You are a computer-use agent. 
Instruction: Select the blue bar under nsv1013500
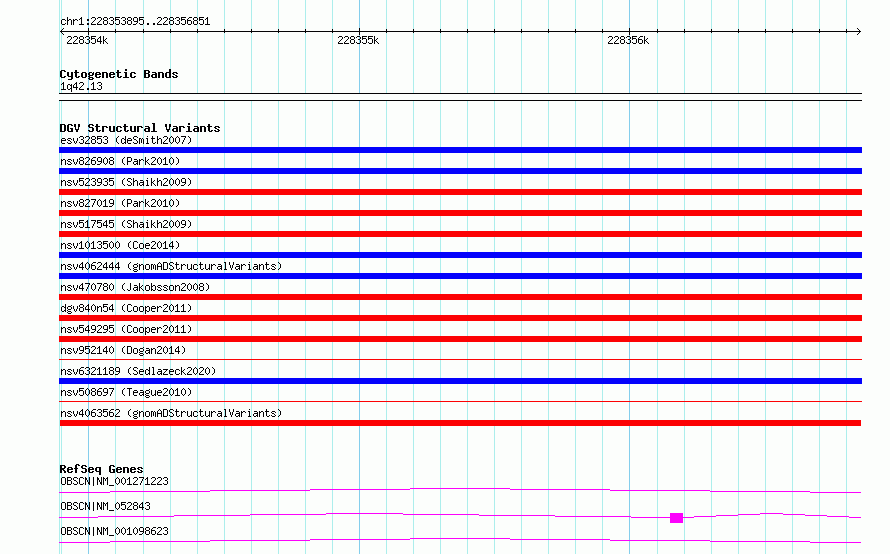pyautogui.click(x=460, y=255)
